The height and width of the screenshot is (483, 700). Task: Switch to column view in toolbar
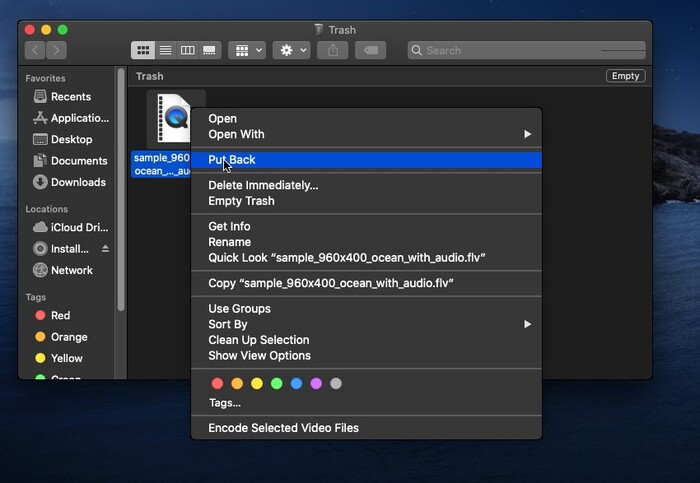(x=187, y=50)
